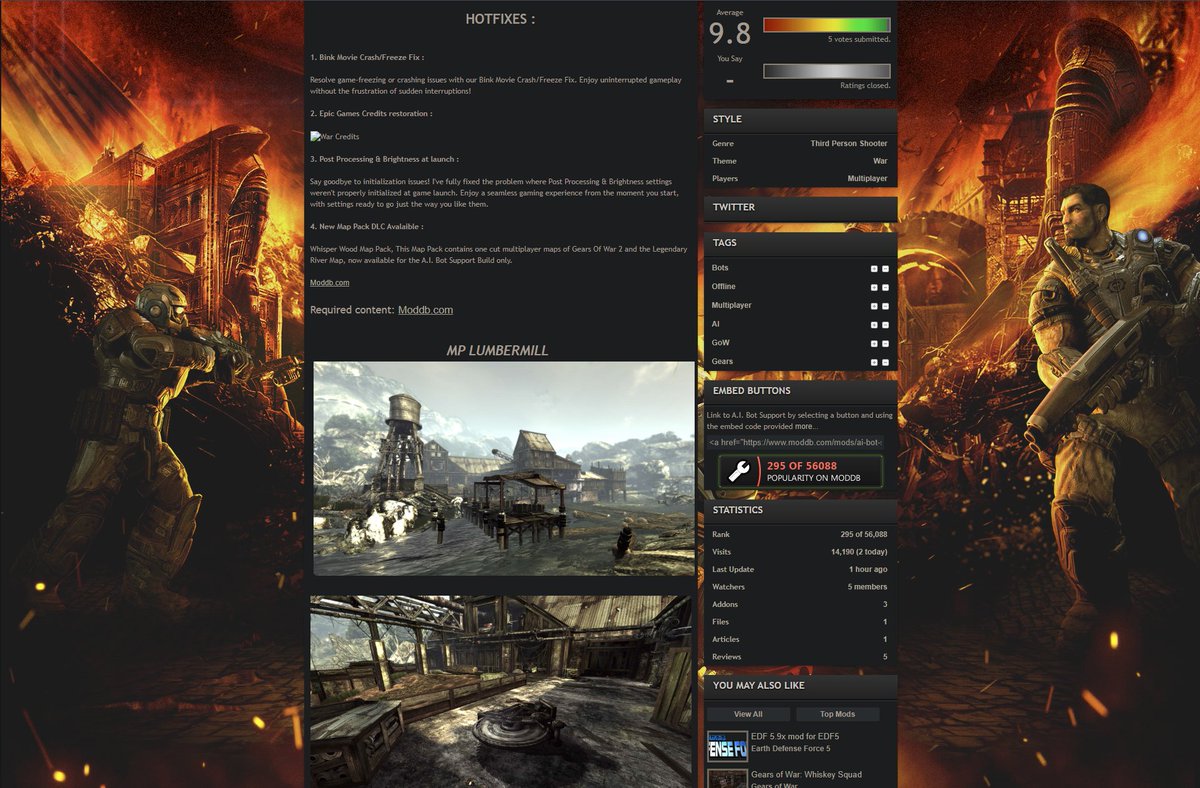Click the '5 members' watchers value
The image size is (1200, 788).
(x=867, y=587)
